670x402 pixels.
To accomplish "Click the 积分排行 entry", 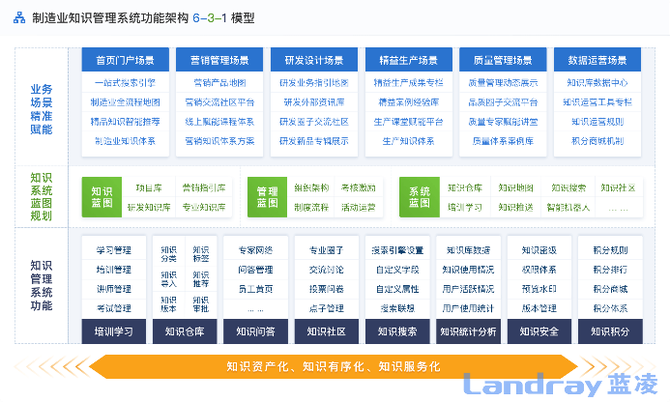I will coord(610,270).
